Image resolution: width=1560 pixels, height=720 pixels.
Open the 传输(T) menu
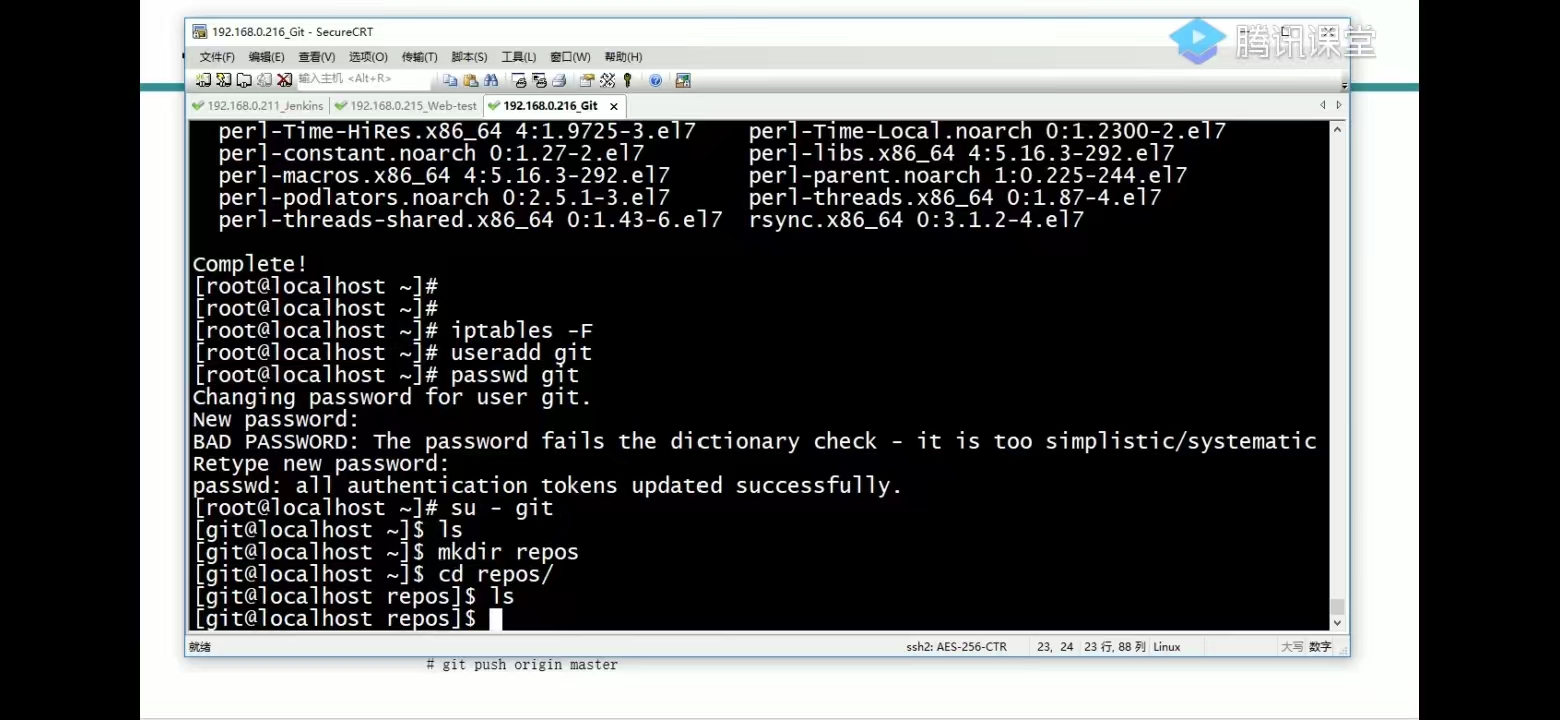[x=419, y=57]
